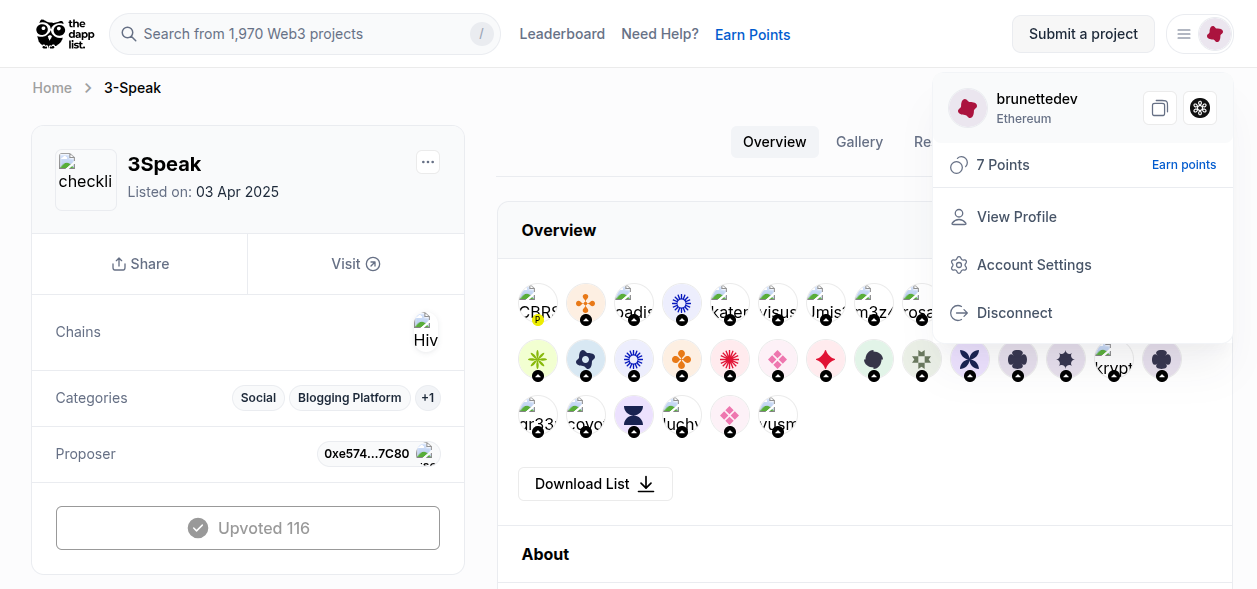Viewport: 1257px width, 589px height.
Task: Click the 7 Points balance text
Action: [x=1003, y=165]
